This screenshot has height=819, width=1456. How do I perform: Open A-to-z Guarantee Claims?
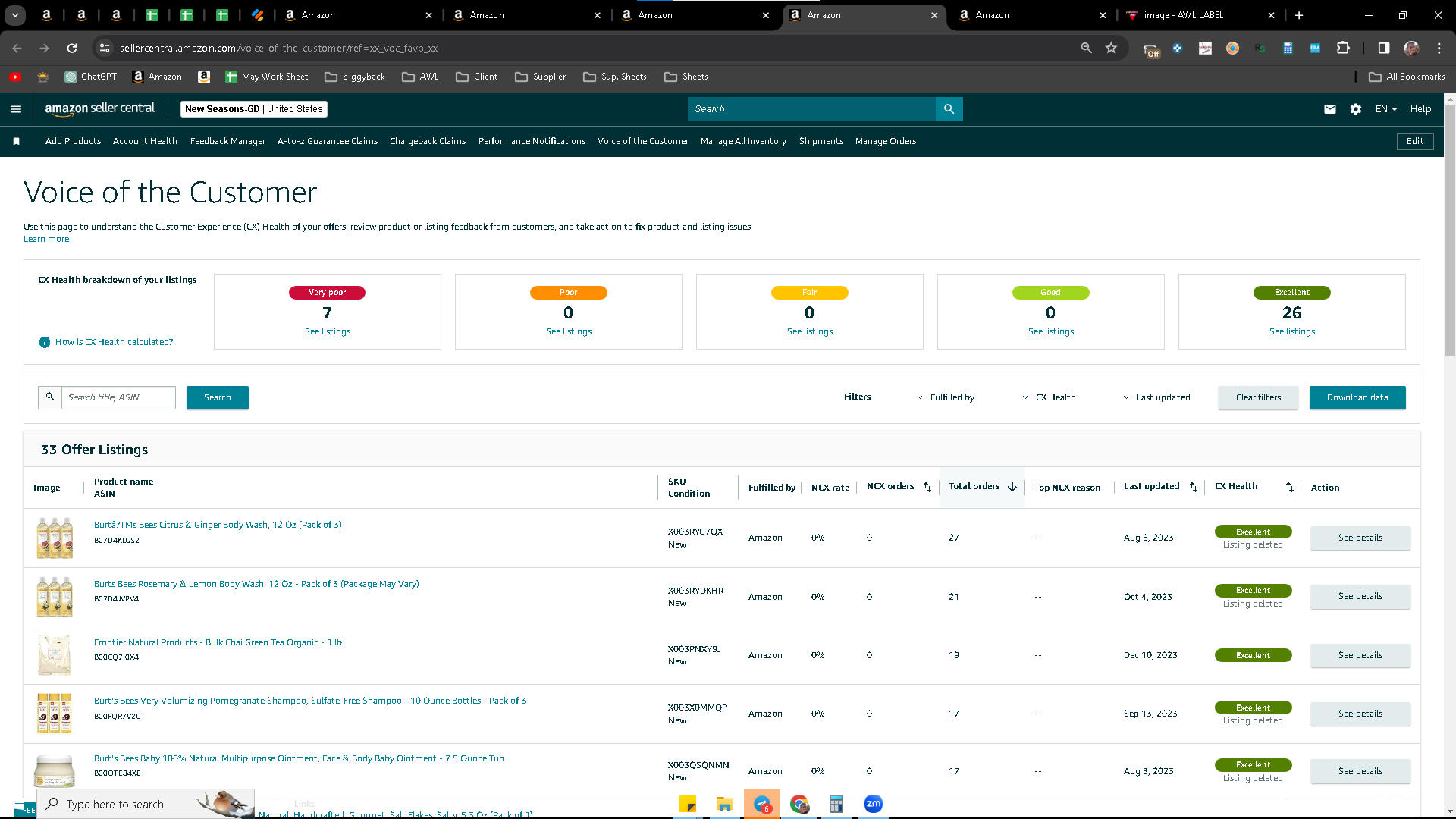click(x=328, y=141)
